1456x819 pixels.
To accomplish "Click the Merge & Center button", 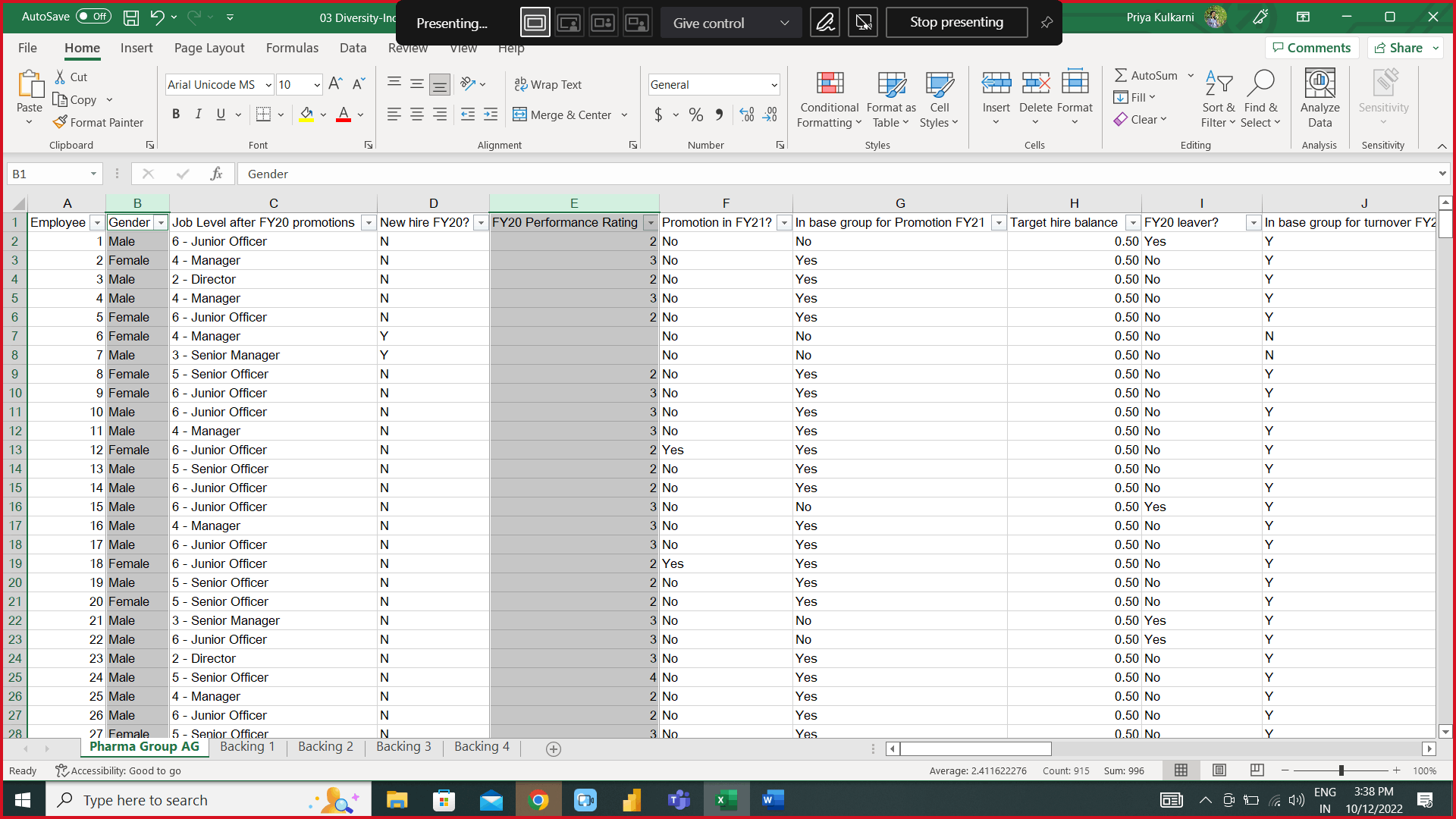I will tap(562, 115).
